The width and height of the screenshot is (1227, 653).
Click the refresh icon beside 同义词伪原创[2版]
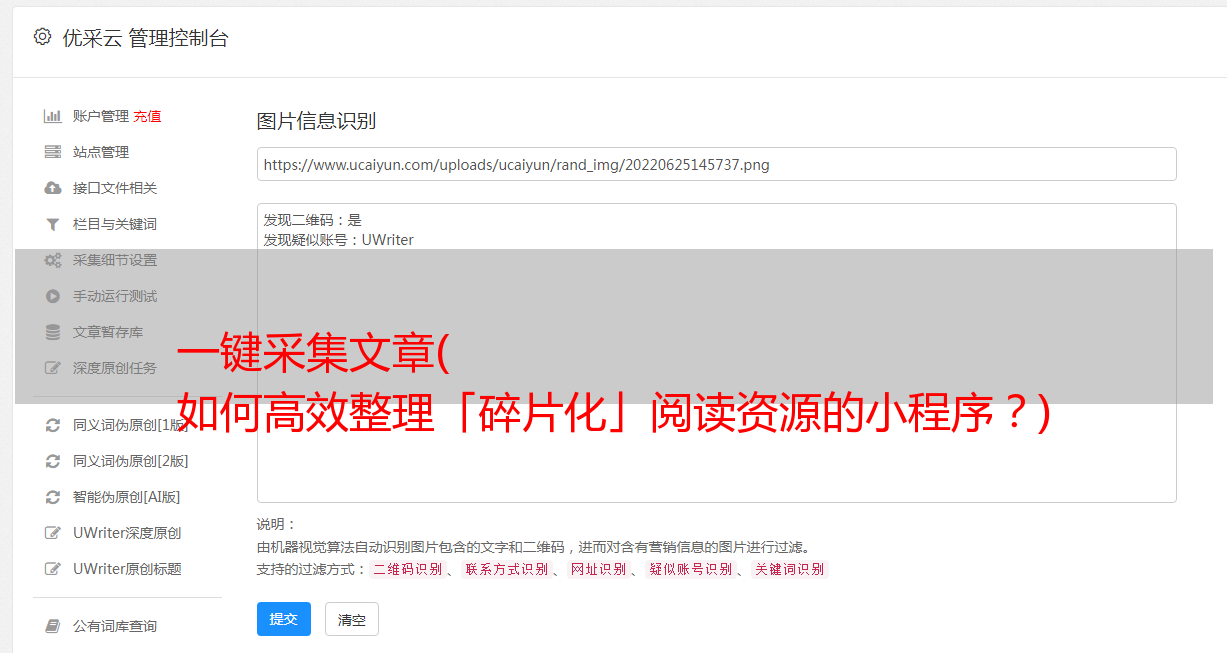[x=53, y=461]
